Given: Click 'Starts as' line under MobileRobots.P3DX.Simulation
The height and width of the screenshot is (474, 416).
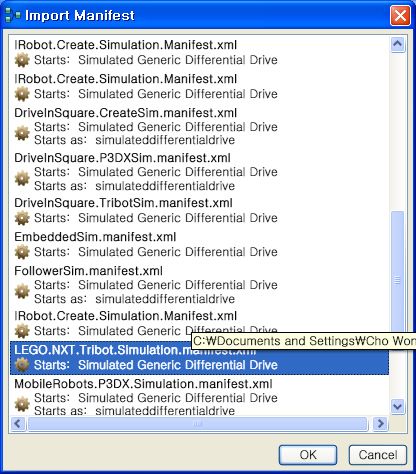Looking at the screenshot, I should [x=135, y=411].
